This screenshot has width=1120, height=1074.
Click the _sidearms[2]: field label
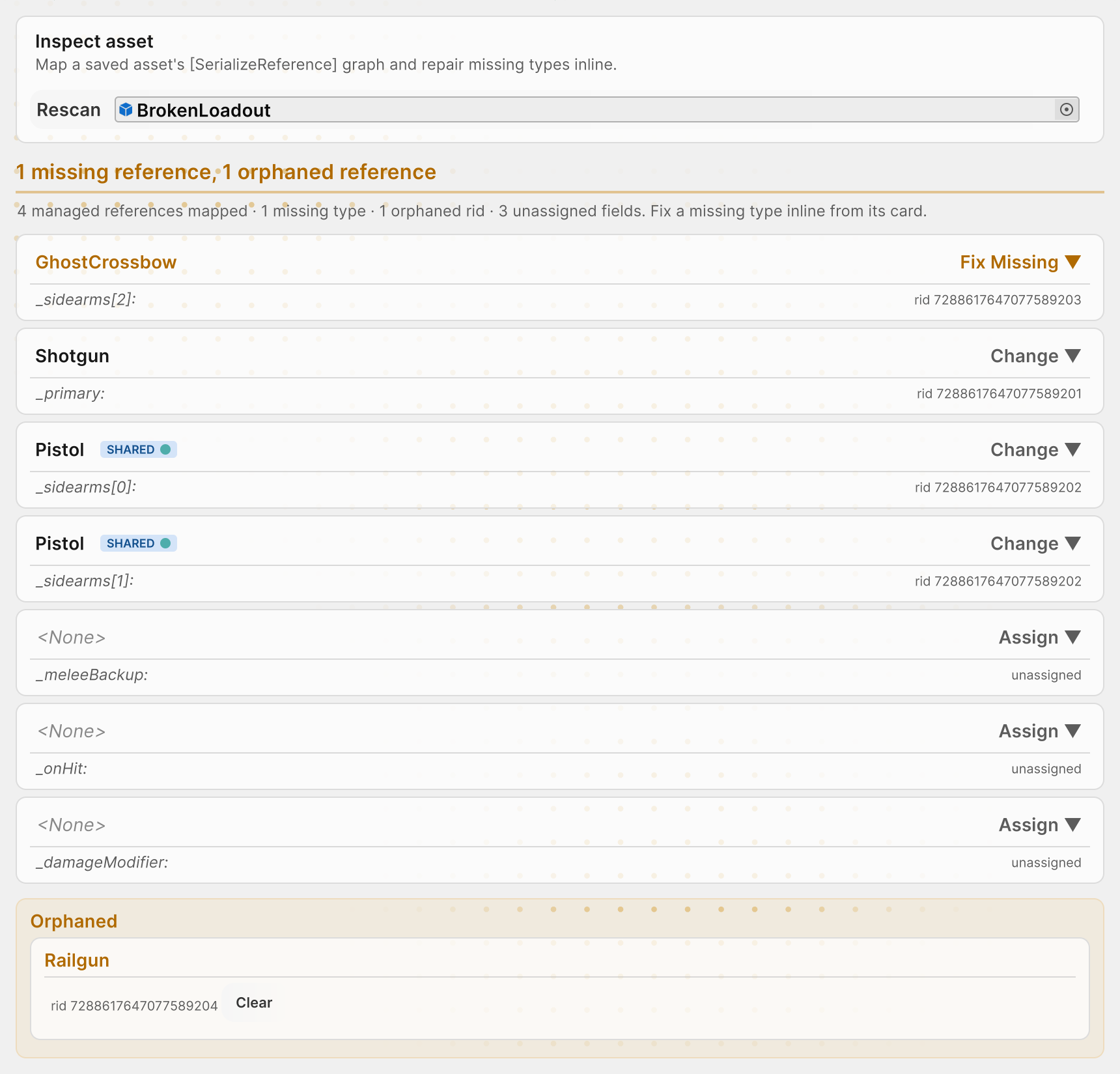click(x=85, y=300)
